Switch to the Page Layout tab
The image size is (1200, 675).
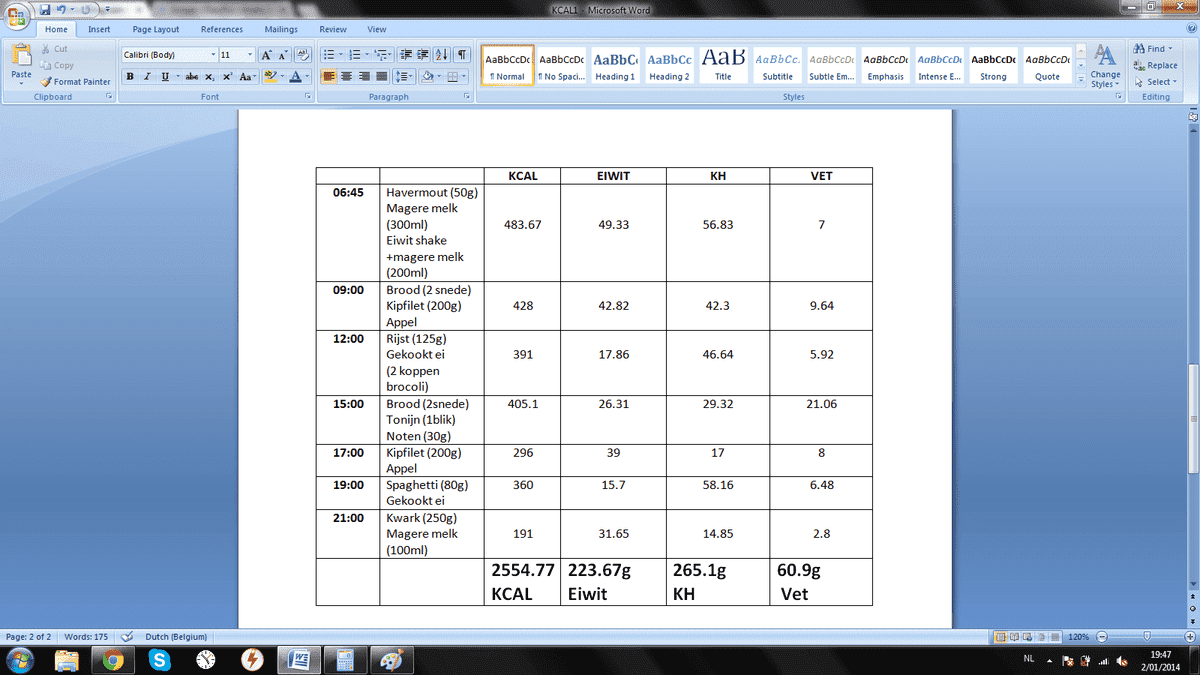pos(156,30)
